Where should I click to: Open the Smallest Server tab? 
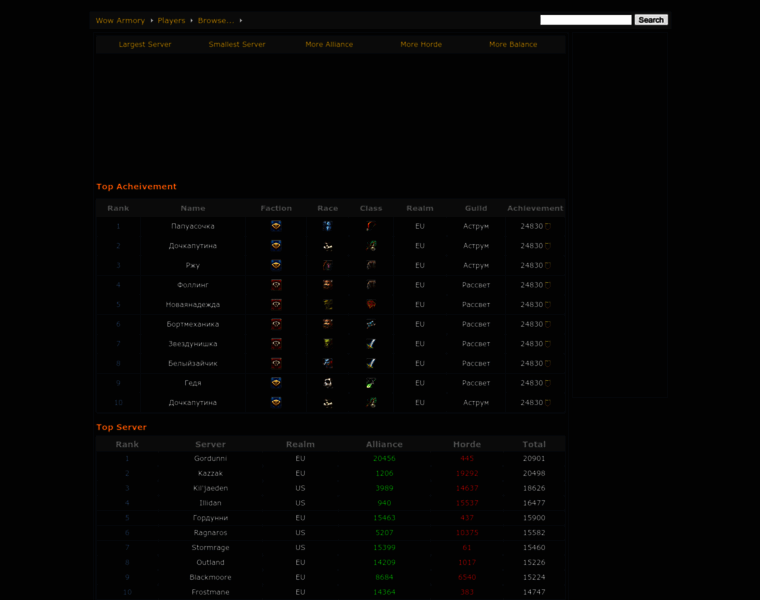coord(237,44)
